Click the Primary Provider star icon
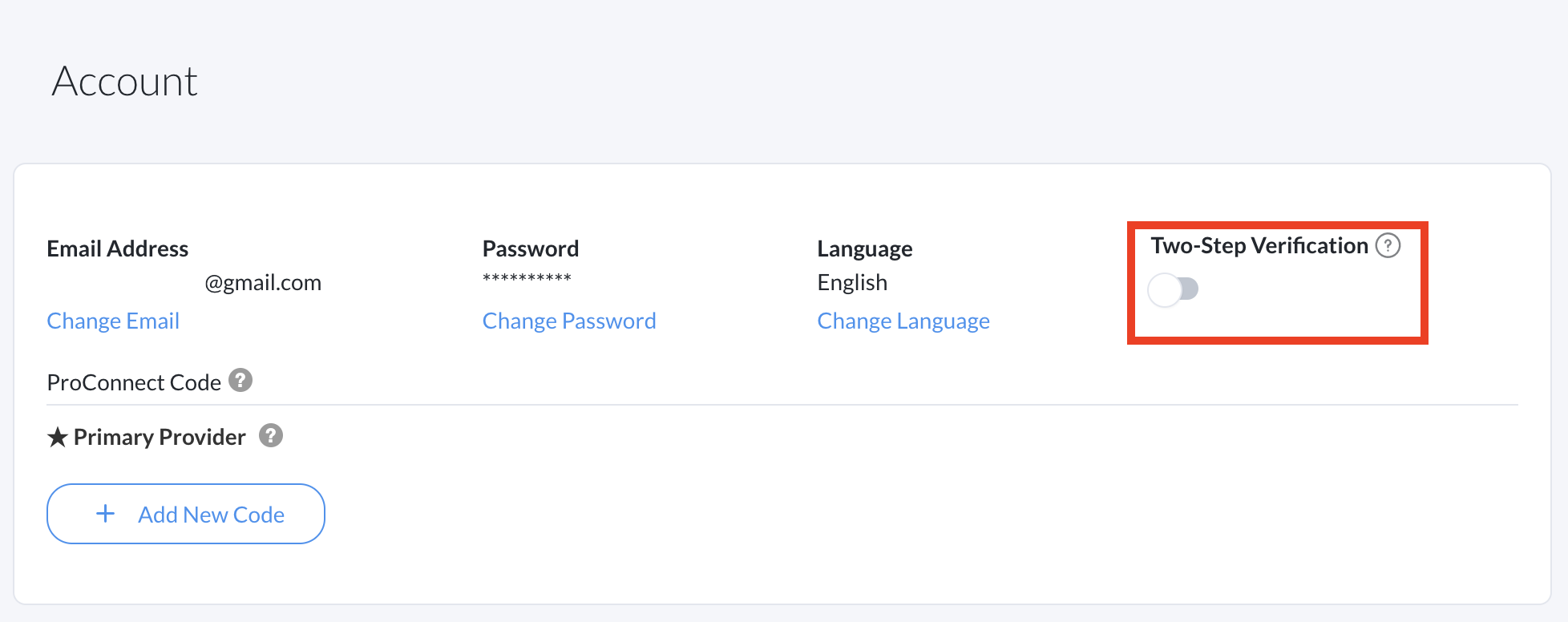The width and height of the screenshot is (1568, 622). coord(58,437)
